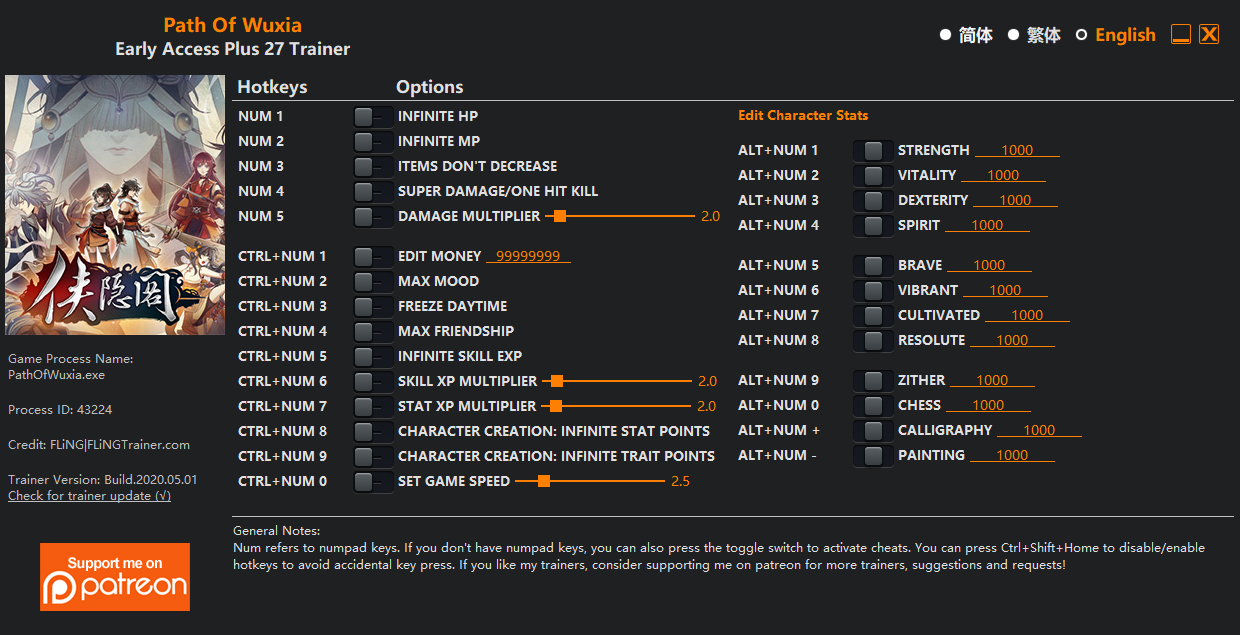Toggle Freeze Daytime switch
This screenshot has width=1240, height=635.
tap(373, 307)
